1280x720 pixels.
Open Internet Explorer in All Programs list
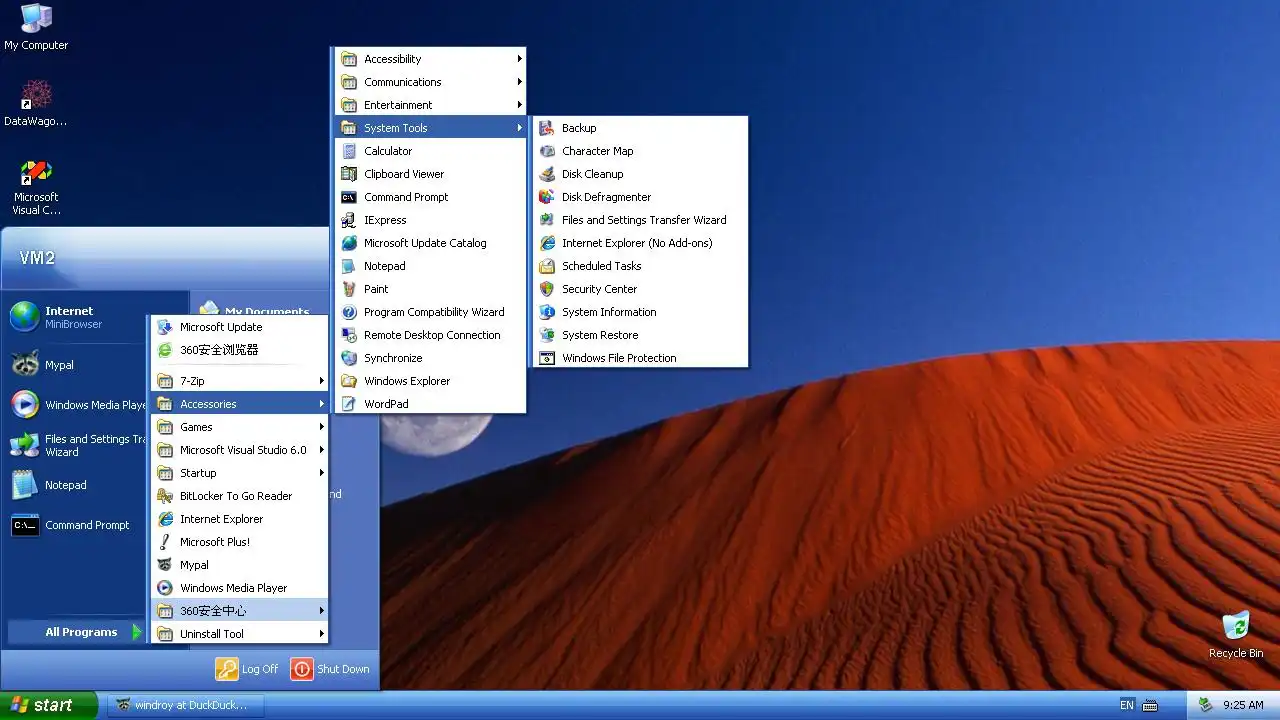pyautogui.click(x=240, y=519)
